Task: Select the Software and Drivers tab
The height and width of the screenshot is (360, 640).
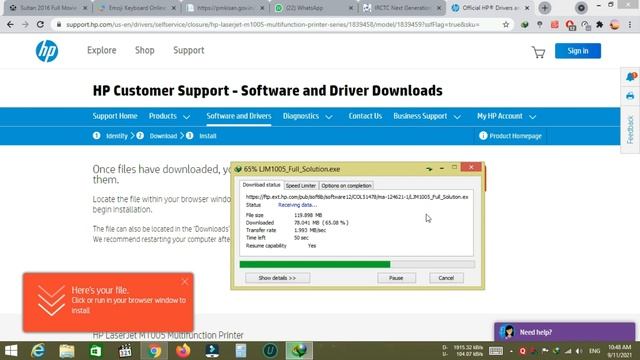Action: click(239, 116)
